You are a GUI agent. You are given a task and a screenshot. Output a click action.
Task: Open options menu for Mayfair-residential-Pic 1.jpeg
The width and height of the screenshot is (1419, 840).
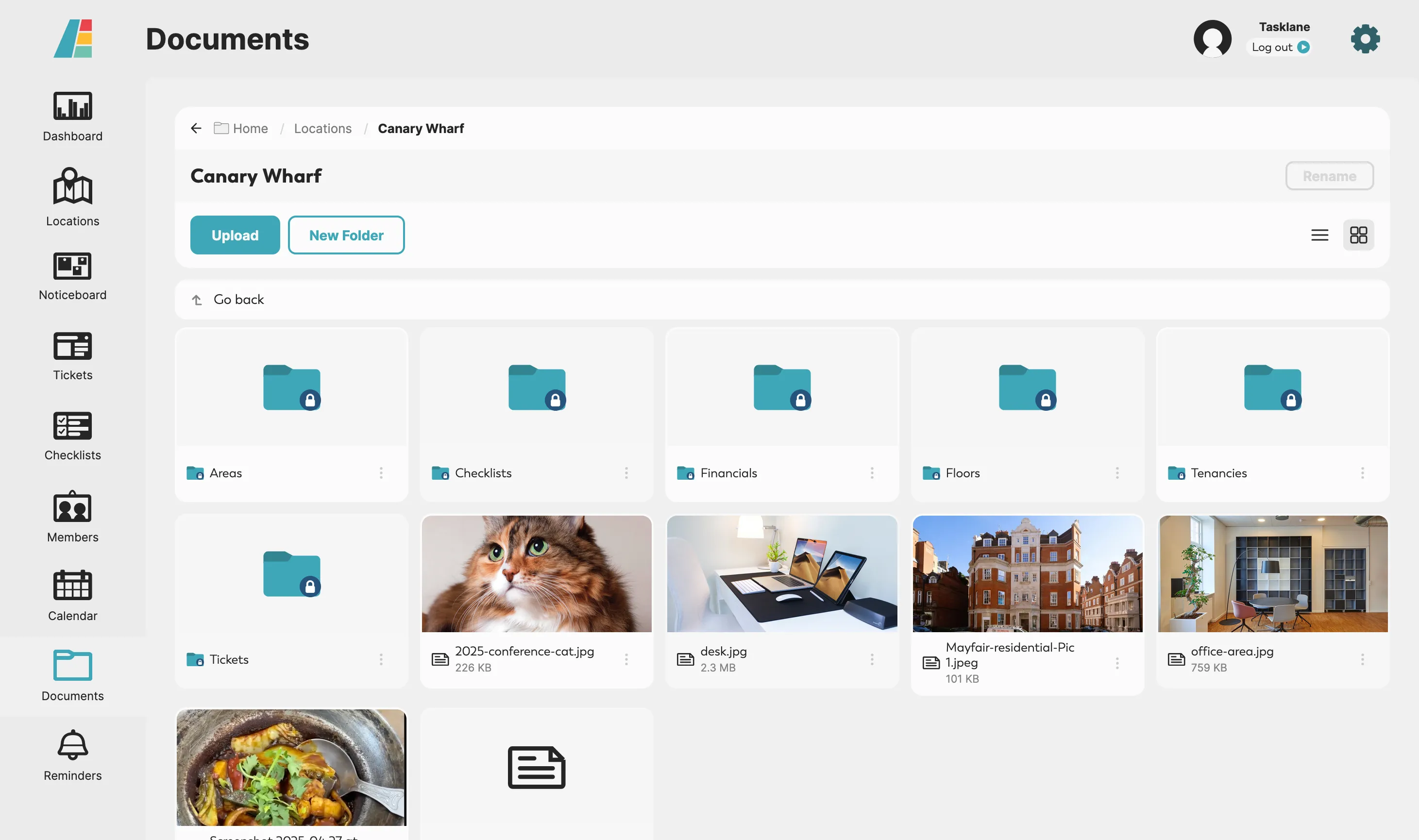coord(1117,663)
